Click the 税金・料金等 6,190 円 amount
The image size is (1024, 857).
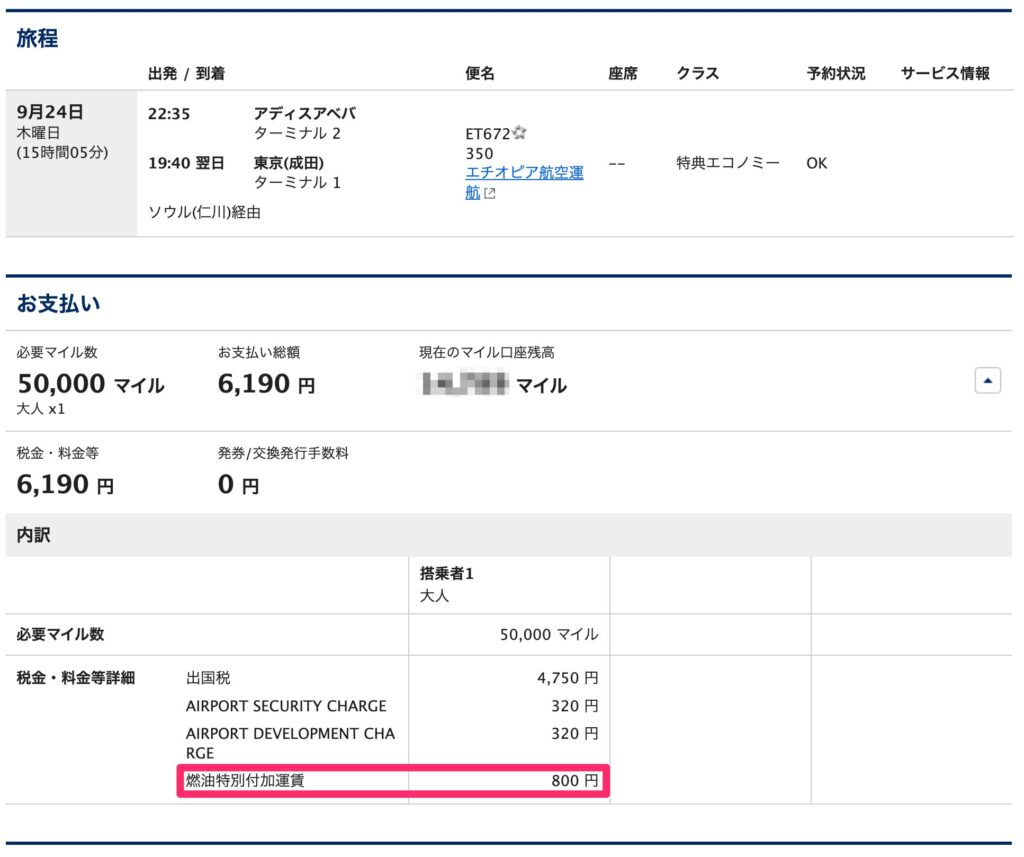pos(65,484)
